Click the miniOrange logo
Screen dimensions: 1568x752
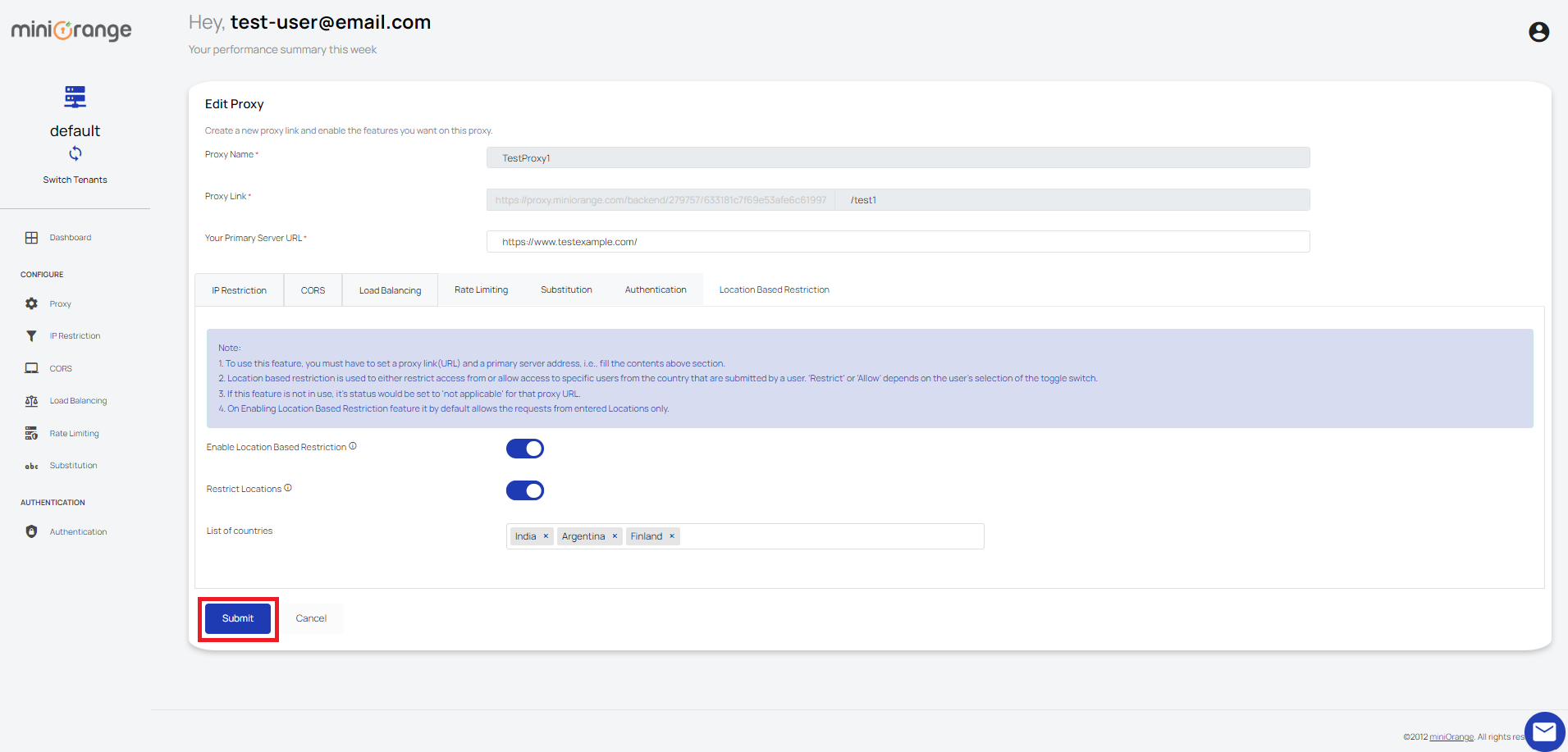[x=71, y=30]
